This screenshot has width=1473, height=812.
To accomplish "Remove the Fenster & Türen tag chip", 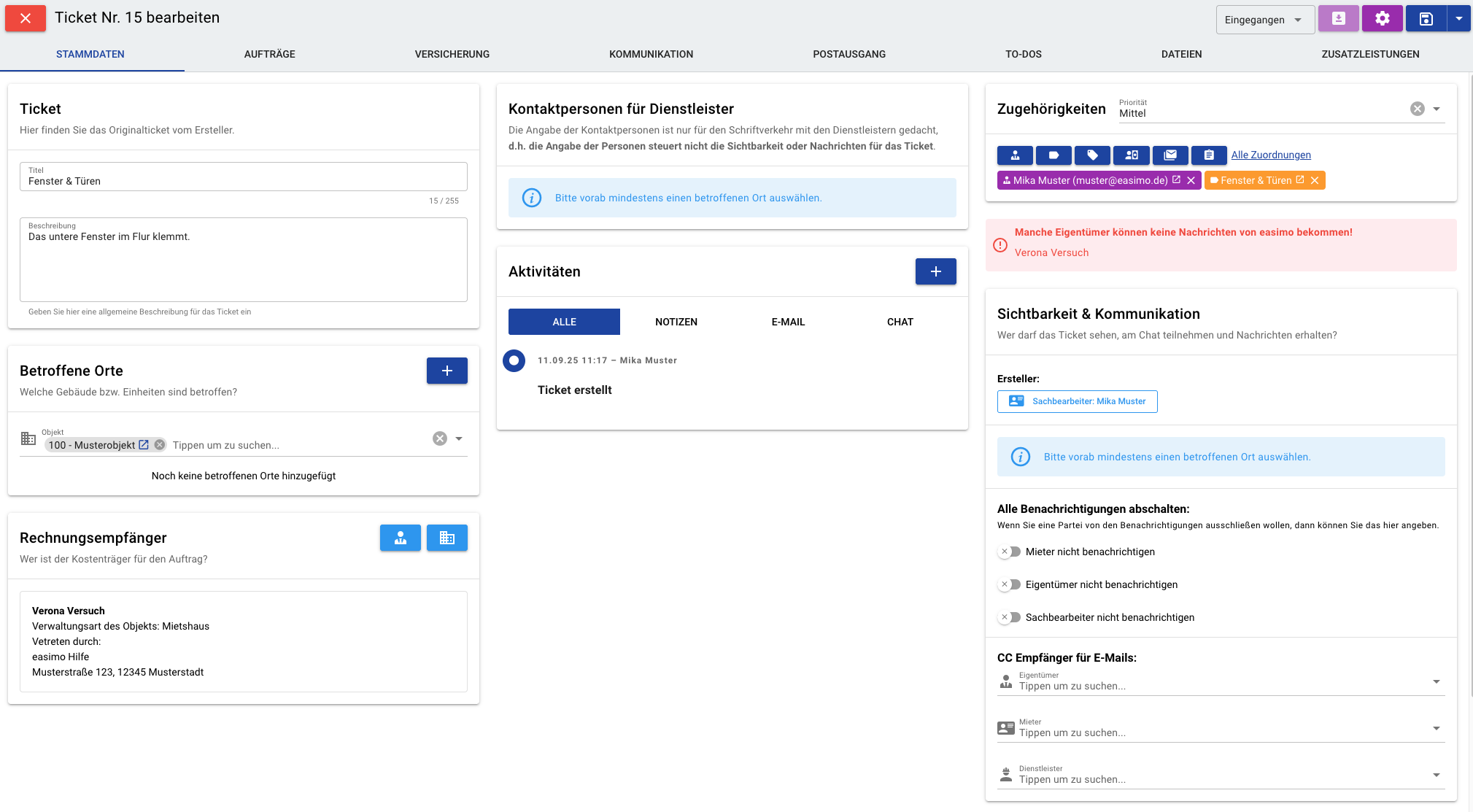I will point(1315,180).
